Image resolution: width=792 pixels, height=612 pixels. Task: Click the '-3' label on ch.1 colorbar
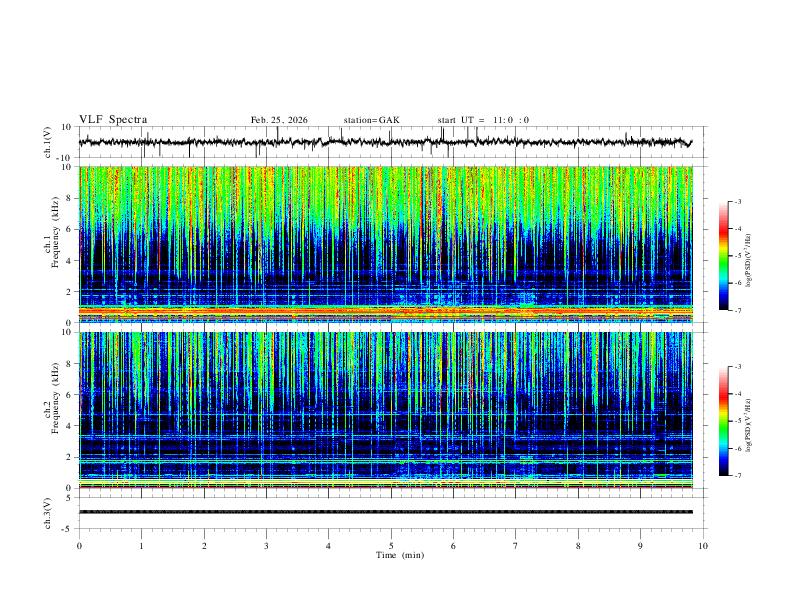point(737,201)
